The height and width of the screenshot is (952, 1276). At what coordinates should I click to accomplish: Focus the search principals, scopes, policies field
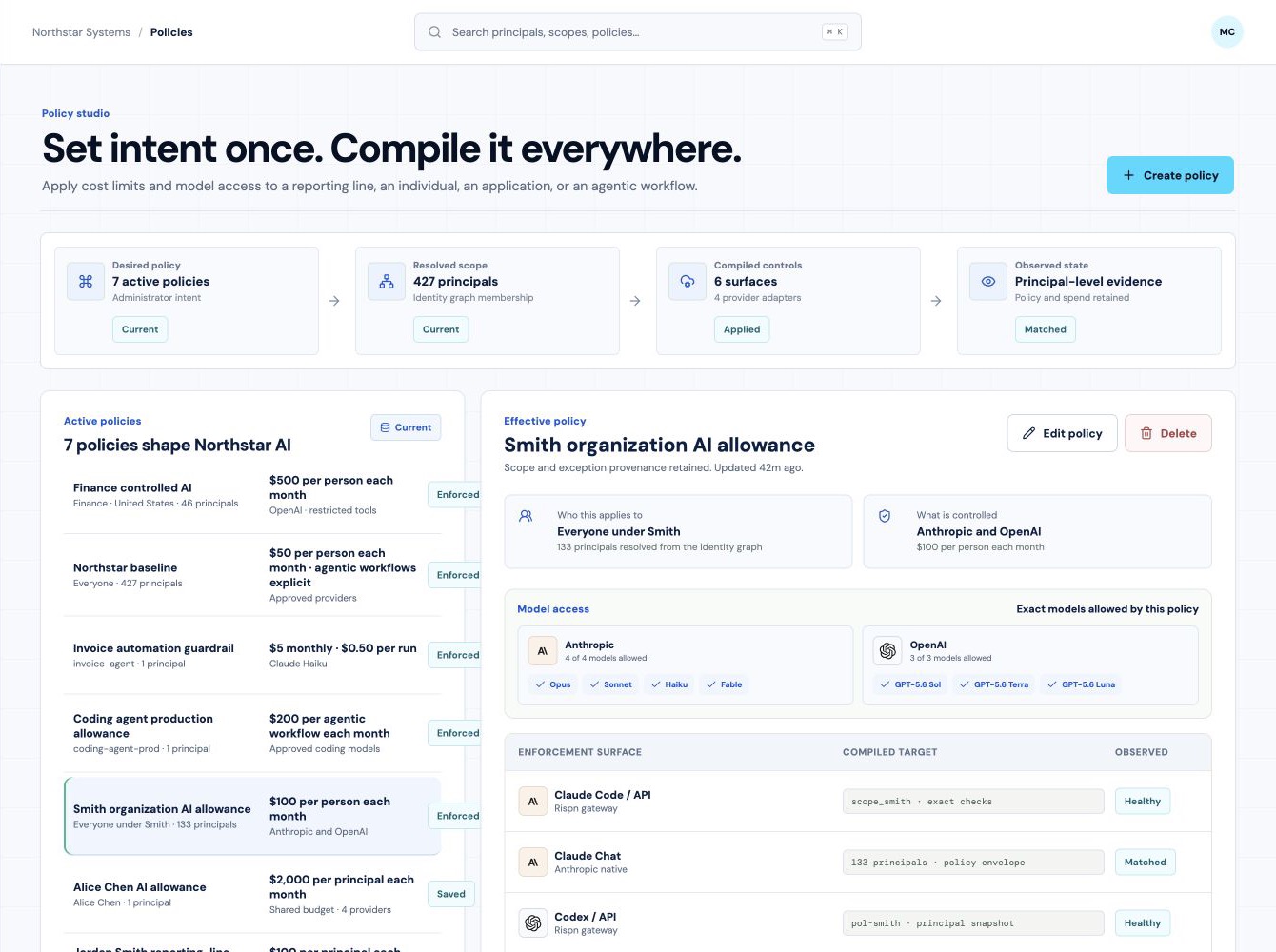coord(638,32)
